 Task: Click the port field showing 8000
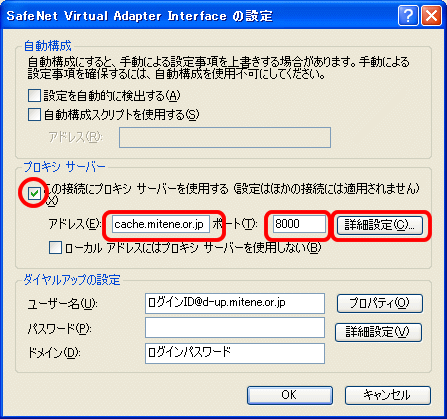(x=299, y=224)
